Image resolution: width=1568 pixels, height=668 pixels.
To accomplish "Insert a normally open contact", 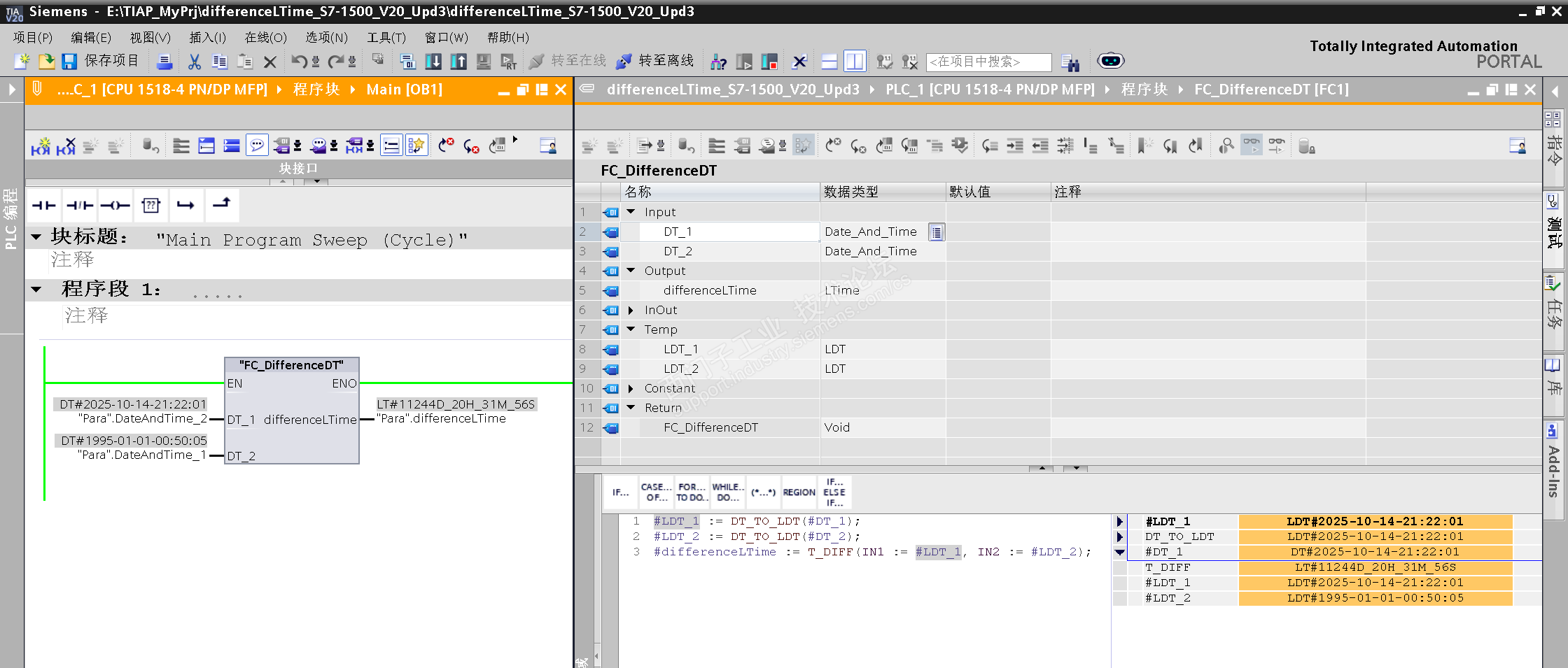I will tap(43, 205).
